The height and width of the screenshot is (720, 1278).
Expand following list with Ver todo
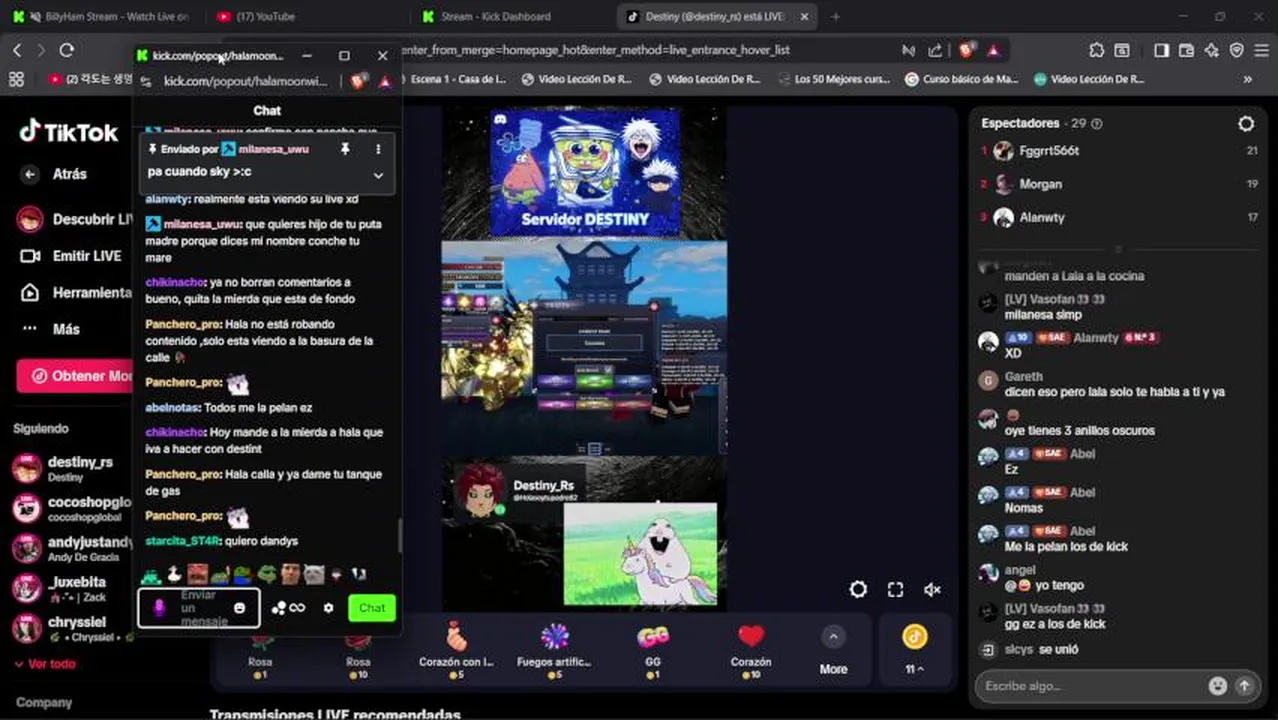[45, 664]
